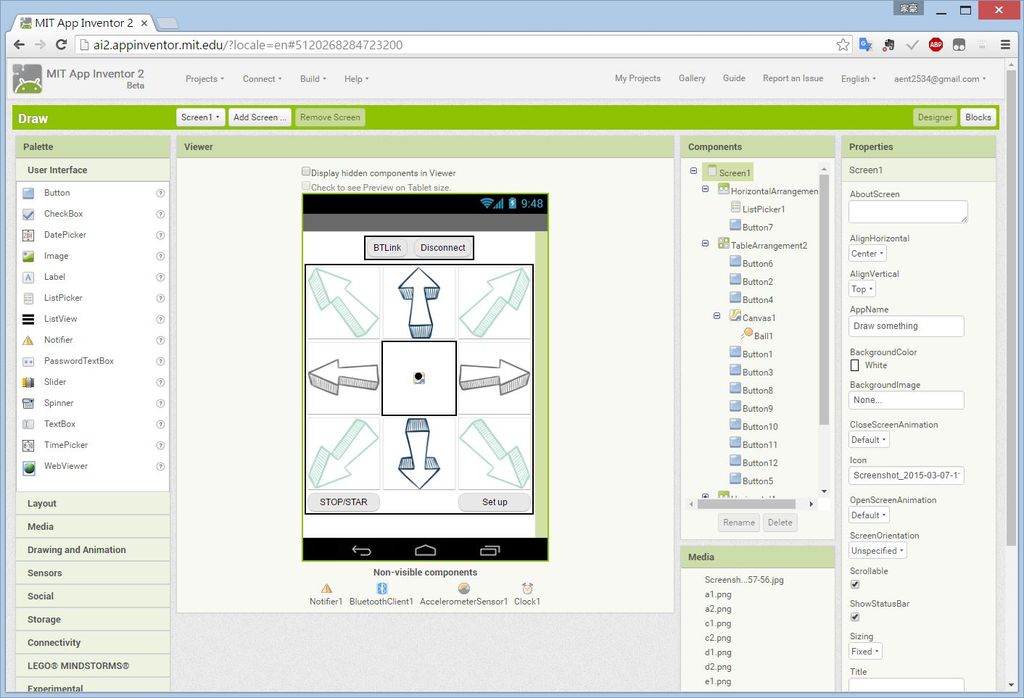Open the Screen1 screen selector
1024x698 pixels.
200,118
